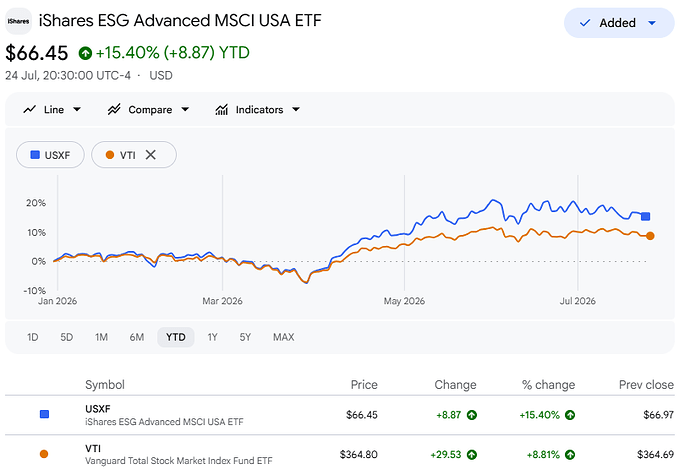Click the Compare chart icon
Viewport: 690px width, 475px height.
click(x=114, y=110)
